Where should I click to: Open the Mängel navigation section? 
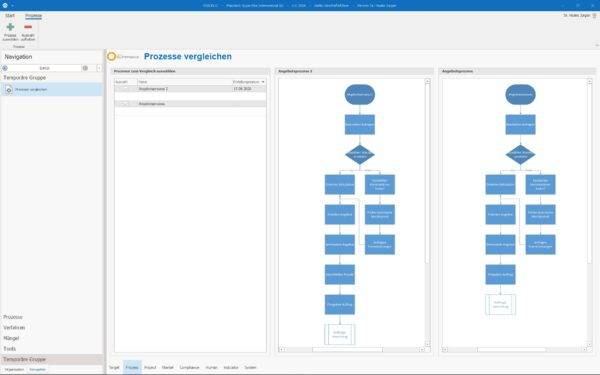(x=11, y=338)
